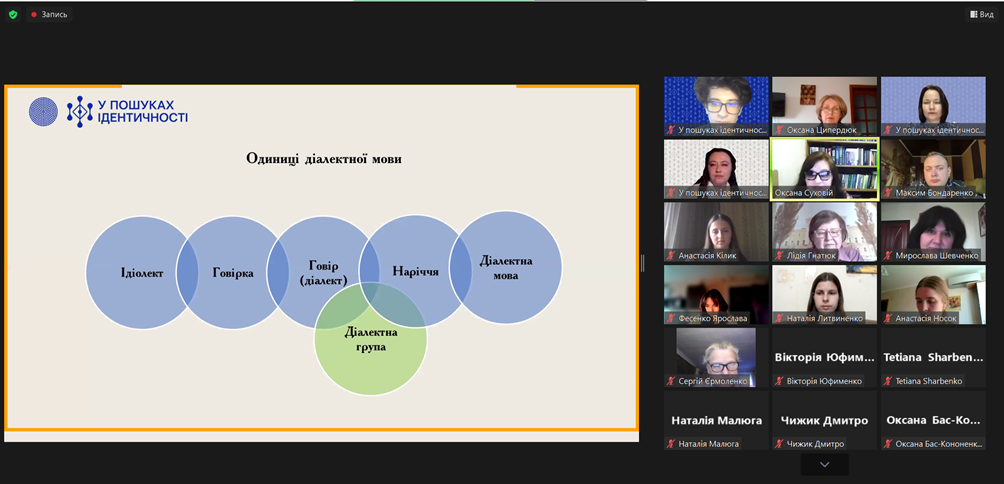Click the muted mic icon beside Лідія Гнатюк
This screenshot has width=1004, height=484.
click(780, 255)
